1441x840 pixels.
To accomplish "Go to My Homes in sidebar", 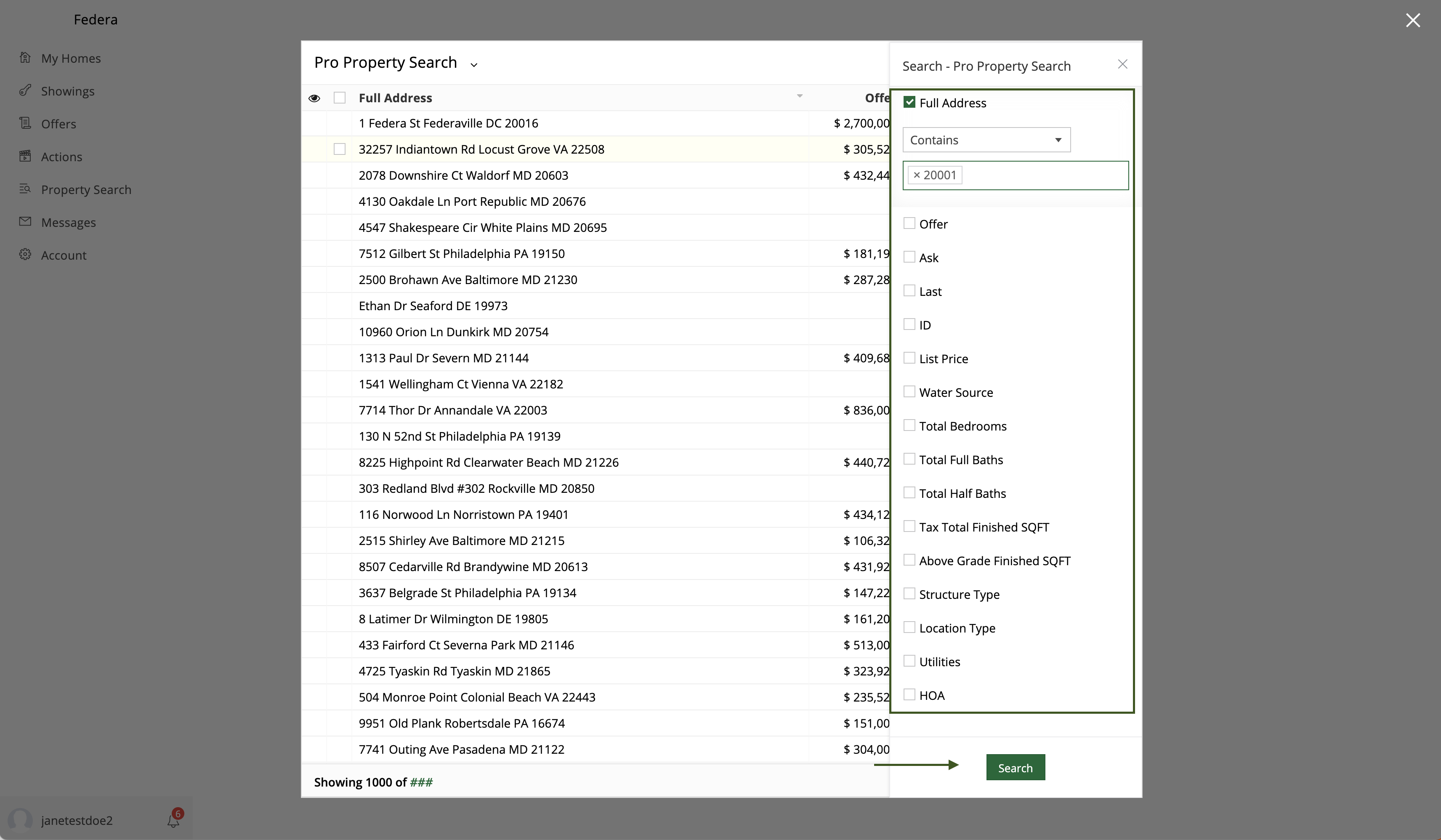I will coord(71,58).
